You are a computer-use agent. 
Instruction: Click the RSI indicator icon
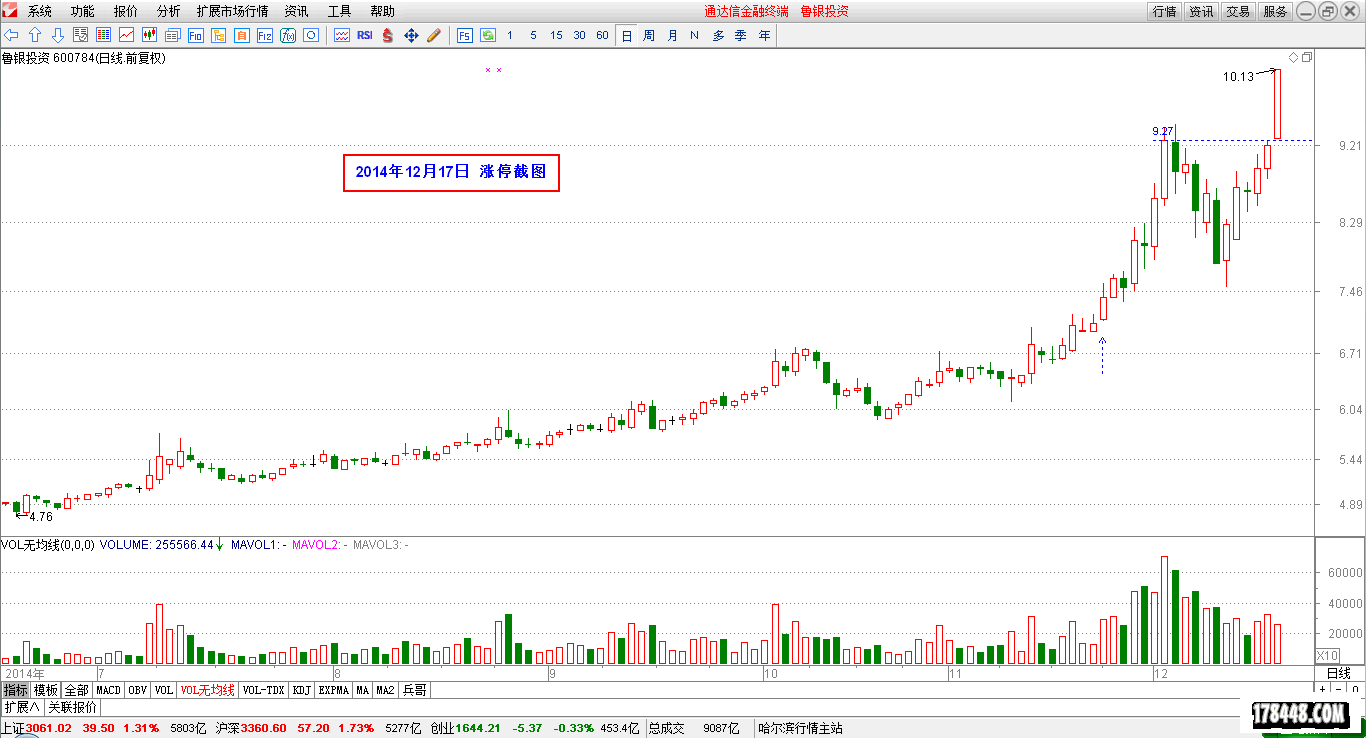pyautogui.click(x=365, y=35)
